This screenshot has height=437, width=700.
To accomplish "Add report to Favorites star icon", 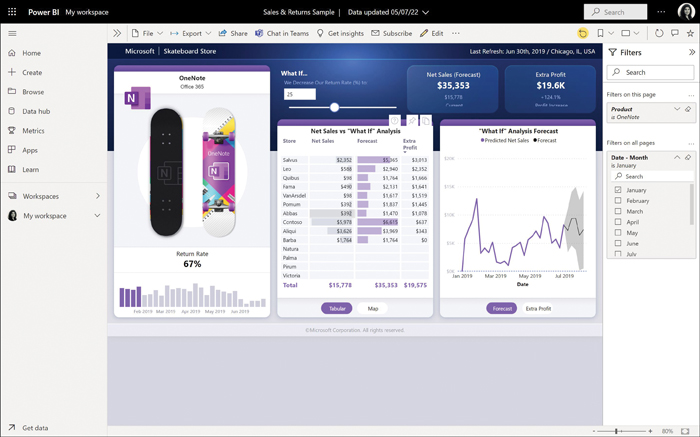I will [x=690, y=33].
